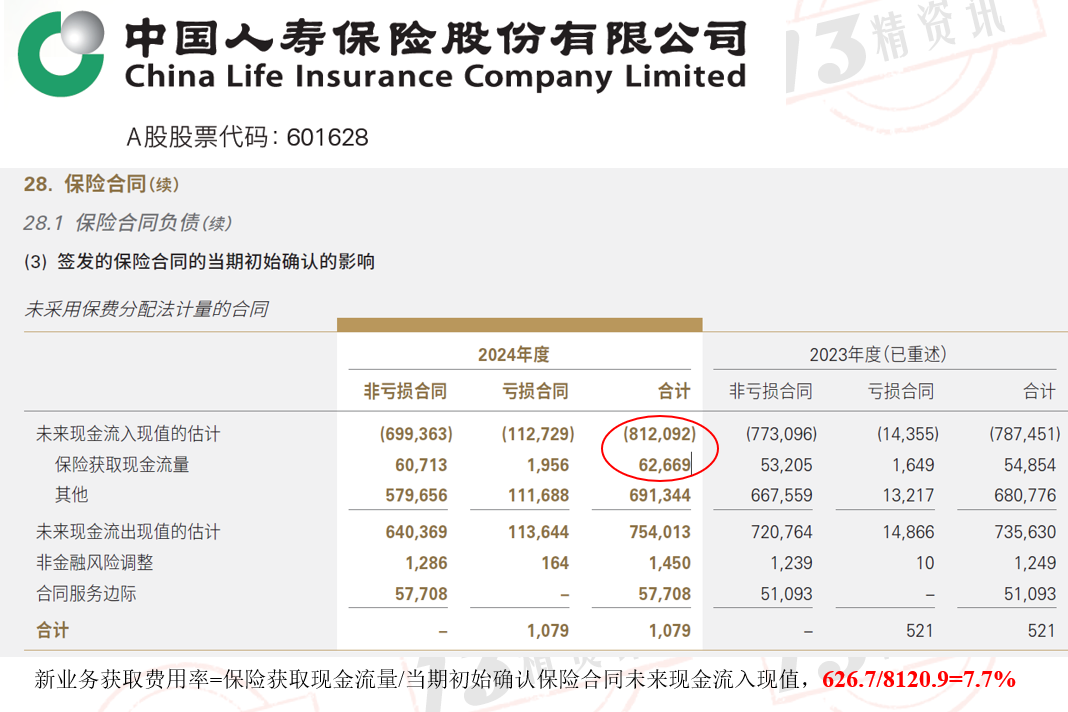
Task: Click the value 54,854
Action: (1029, 465)
